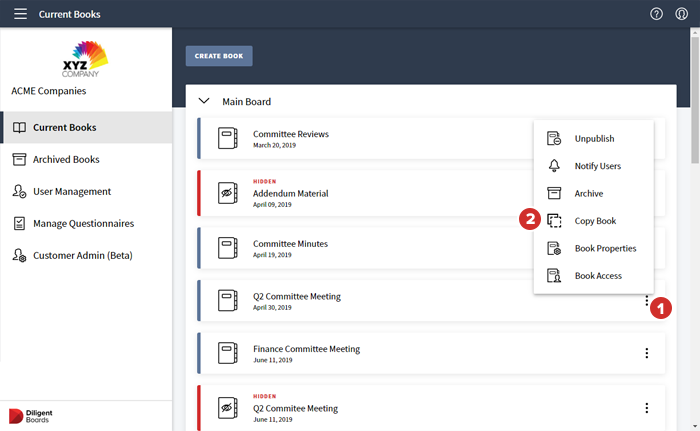Collapse the Main Board section chevron

pos(204,101)
